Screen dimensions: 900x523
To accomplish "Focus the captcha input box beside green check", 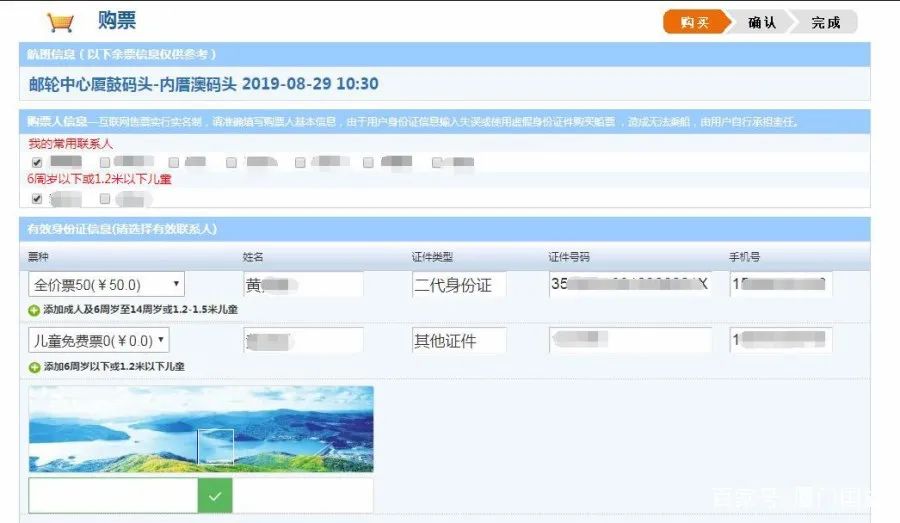I will (x=113, y=495).
